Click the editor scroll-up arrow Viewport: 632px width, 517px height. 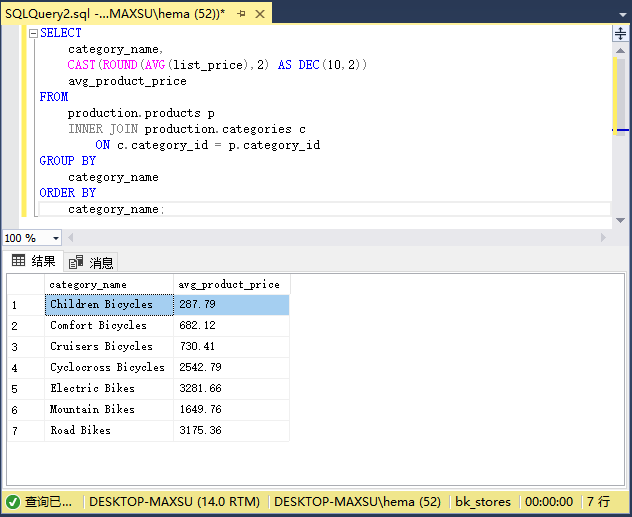tap(620, 51)
